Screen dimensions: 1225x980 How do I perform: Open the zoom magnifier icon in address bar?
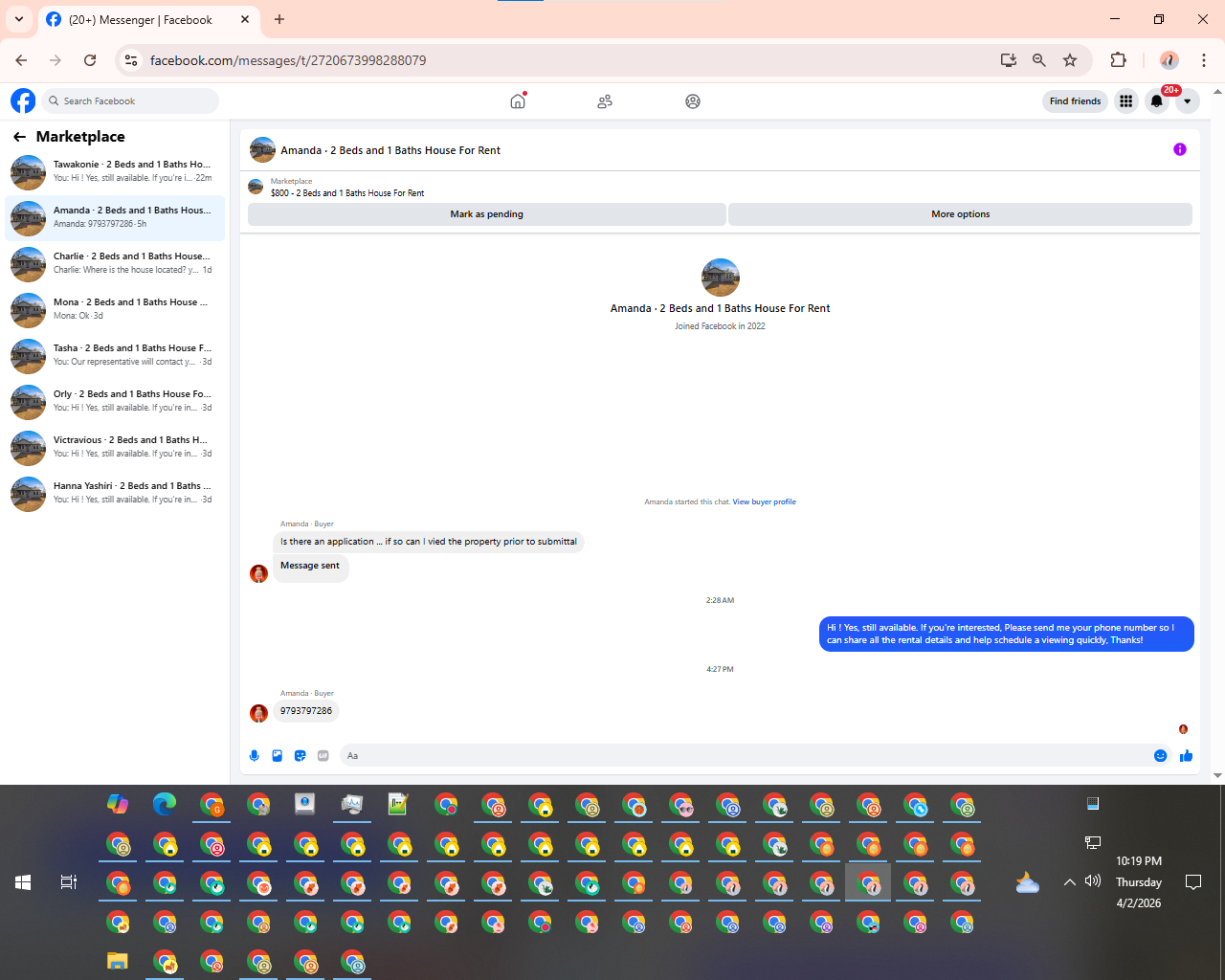(1039, 60)
